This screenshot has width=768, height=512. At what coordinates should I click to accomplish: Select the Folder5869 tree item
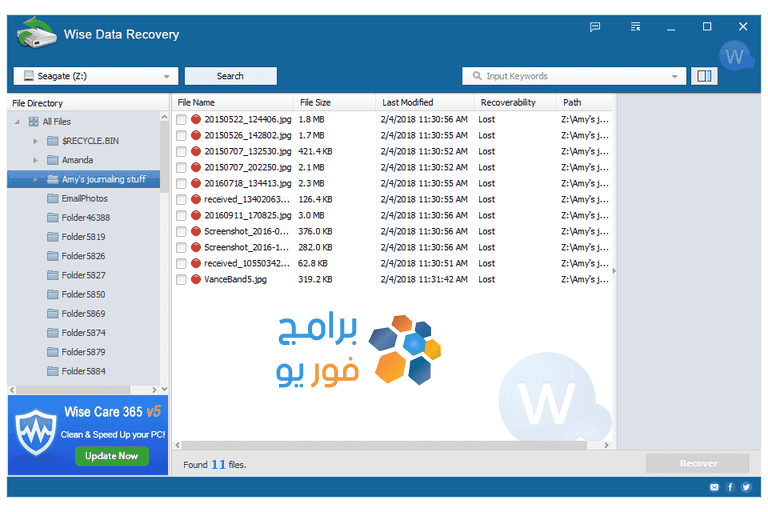[83, 314]
